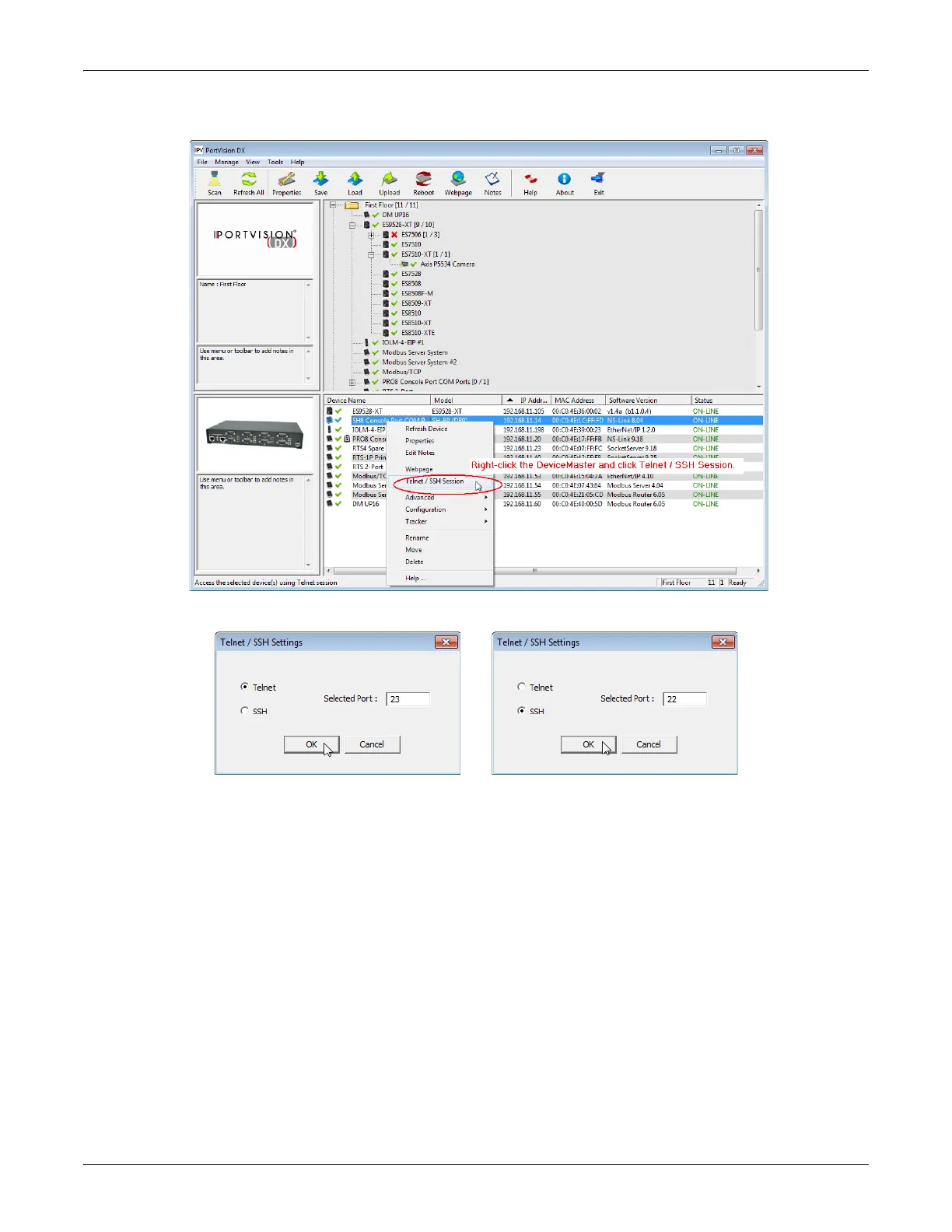Click the device tree vertical scrollbar
The width and height of the screenshot is (952, 1232).
759,295
